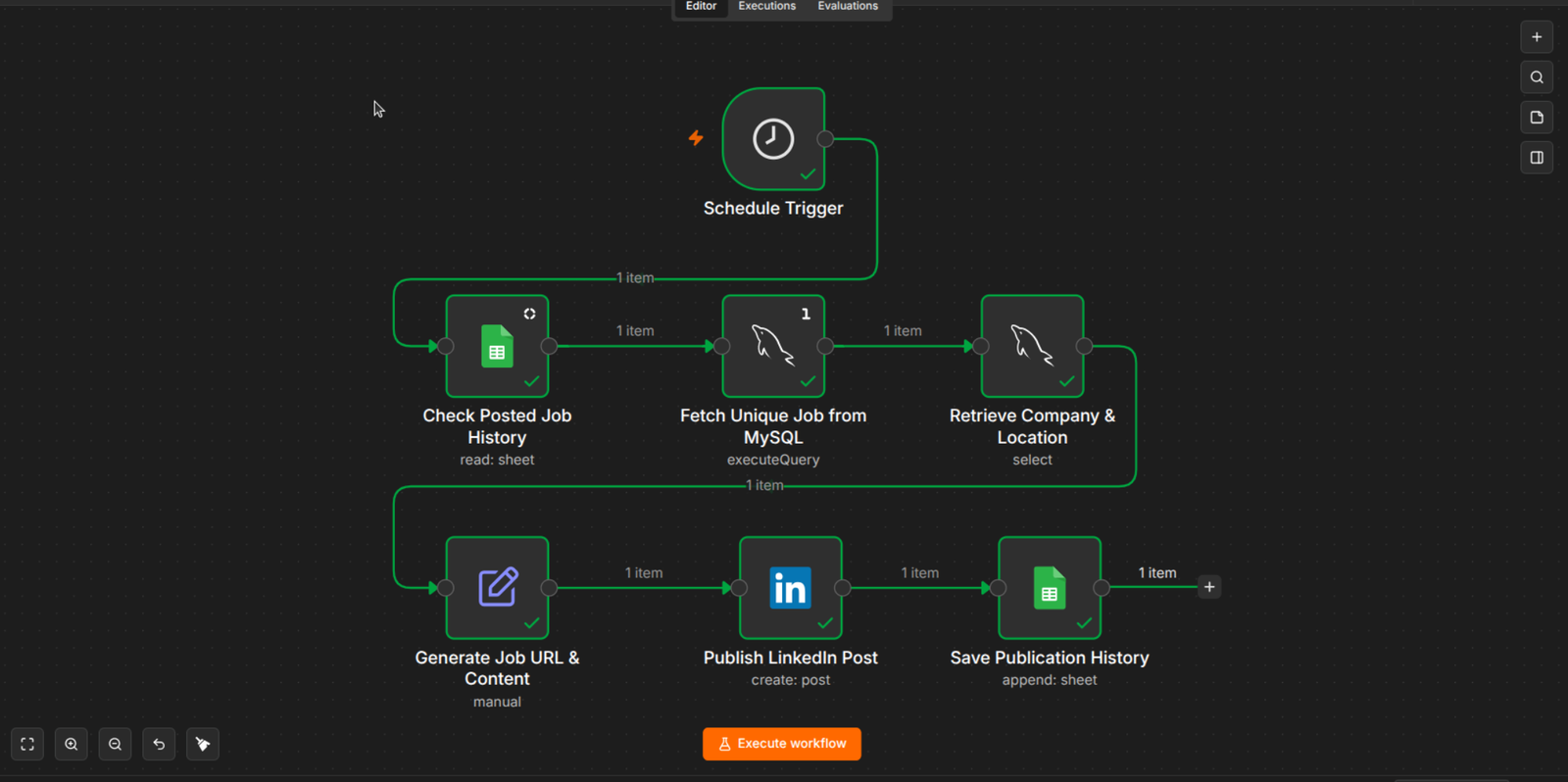Open Generate Job URL & Content edit node
Image resolution: width=1568 pixels, height=782 pixels.
(x=497, y=588)
